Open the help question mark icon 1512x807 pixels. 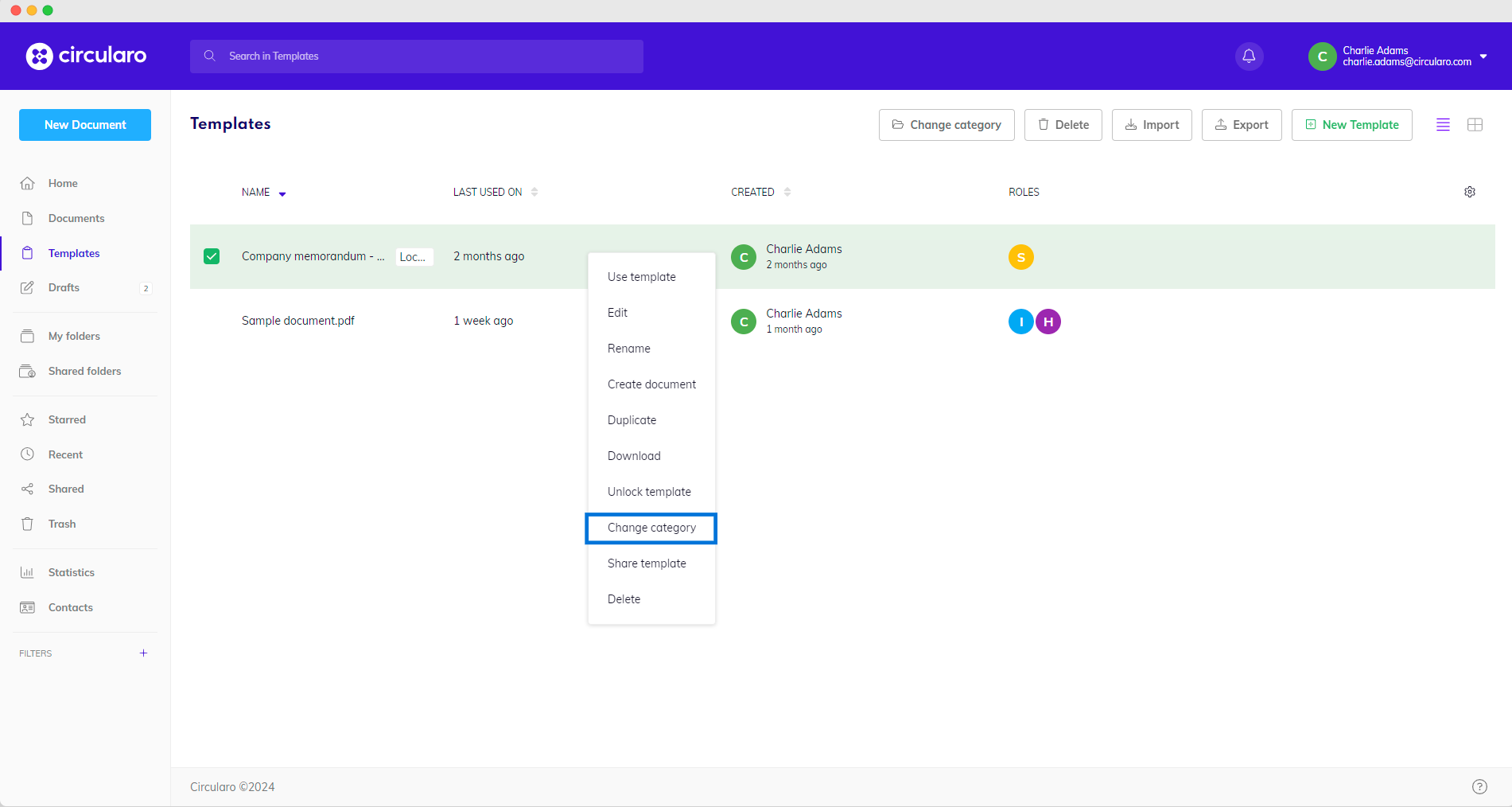coord(1479,786)
